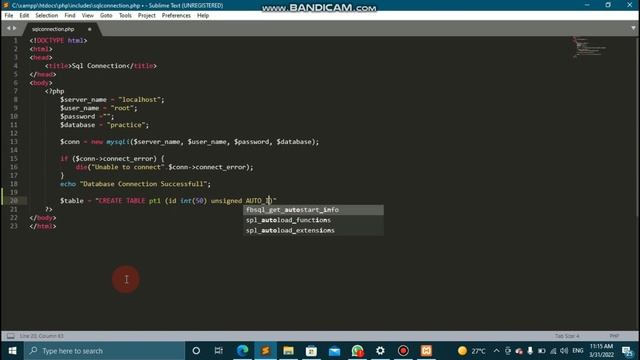Viewport: 640px width, 360px height.
Task: Open the tab list dropdown arrow
Action: [x=633, y=28]
